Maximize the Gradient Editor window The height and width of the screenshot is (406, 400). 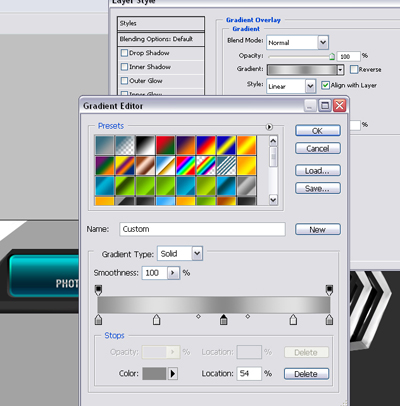point(324,106)
